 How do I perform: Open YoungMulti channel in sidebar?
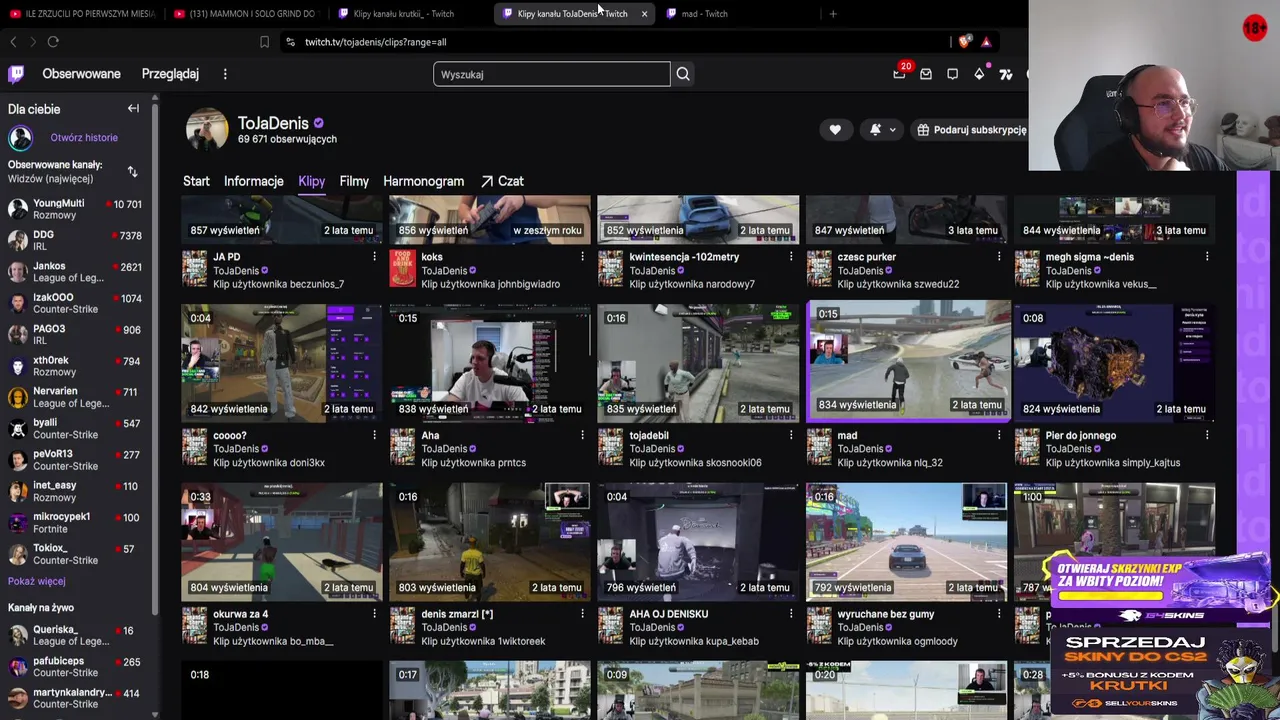tap(76, 209)
